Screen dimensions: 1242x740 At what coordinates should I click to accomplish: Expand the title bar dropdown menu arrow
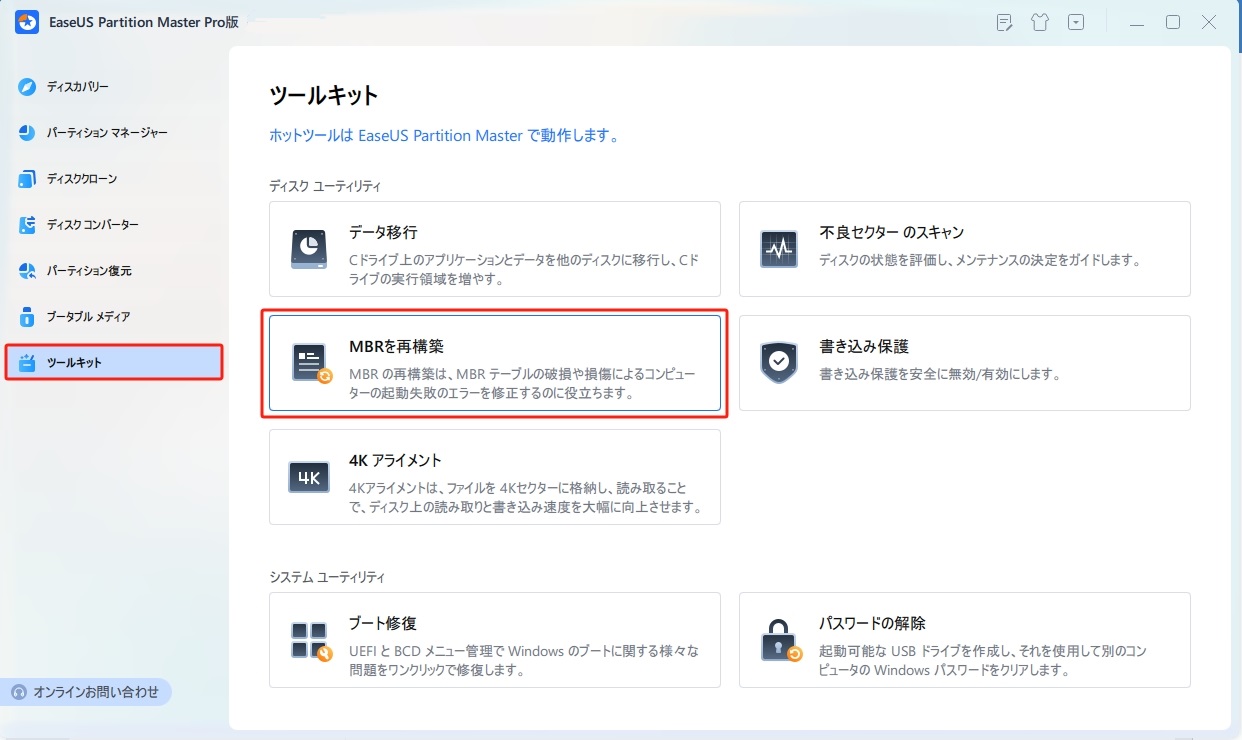tap(1076, 23)
